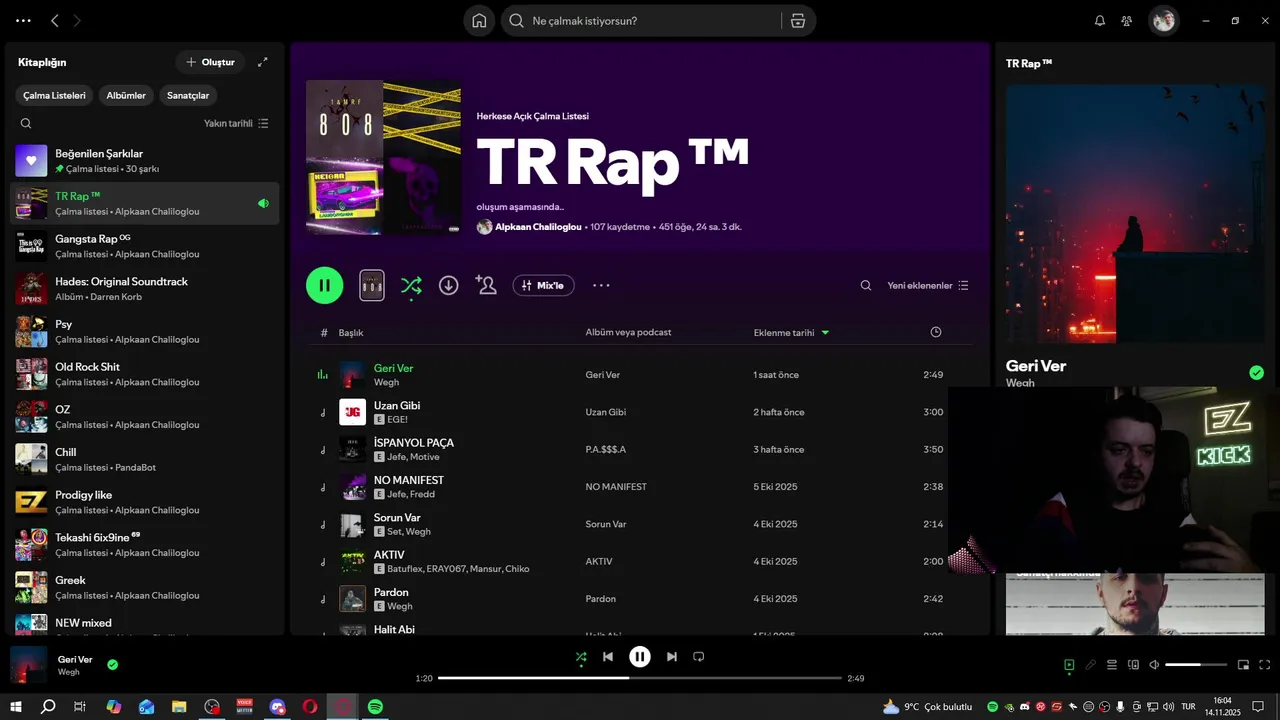Sort by Albüm veya podcast column
The image size is (1280, 720).
coord(628,332)
